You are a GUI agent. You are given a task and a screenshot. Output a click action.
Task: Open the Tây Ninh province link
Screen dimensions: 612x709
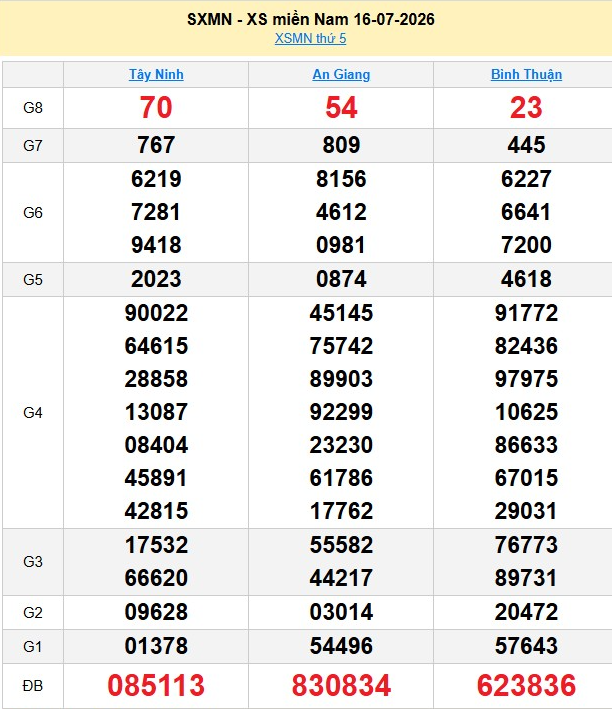[x=156, y=74]
